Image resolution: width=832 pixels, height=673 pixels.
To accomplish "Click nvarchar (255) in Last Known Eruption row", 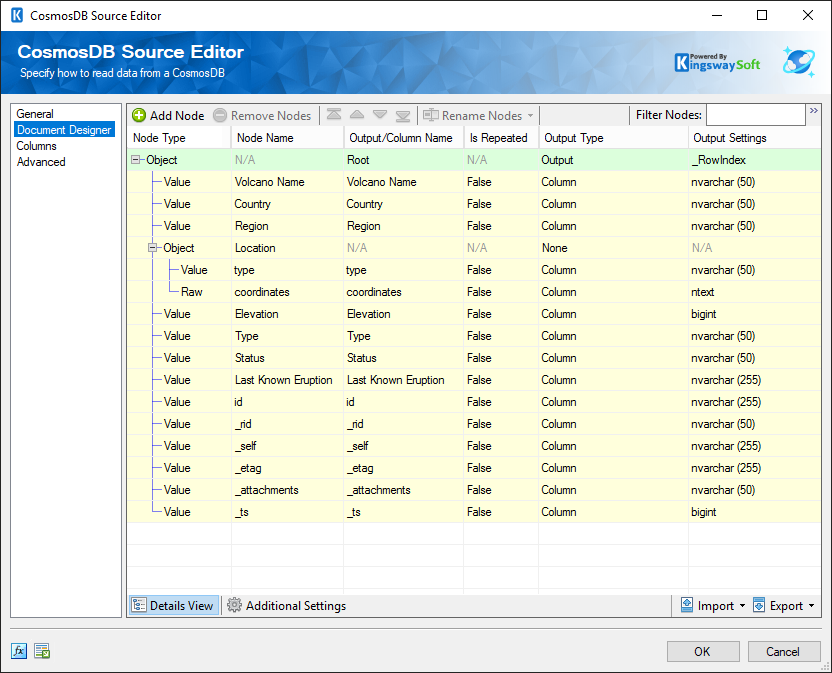I will pos(755,380).
